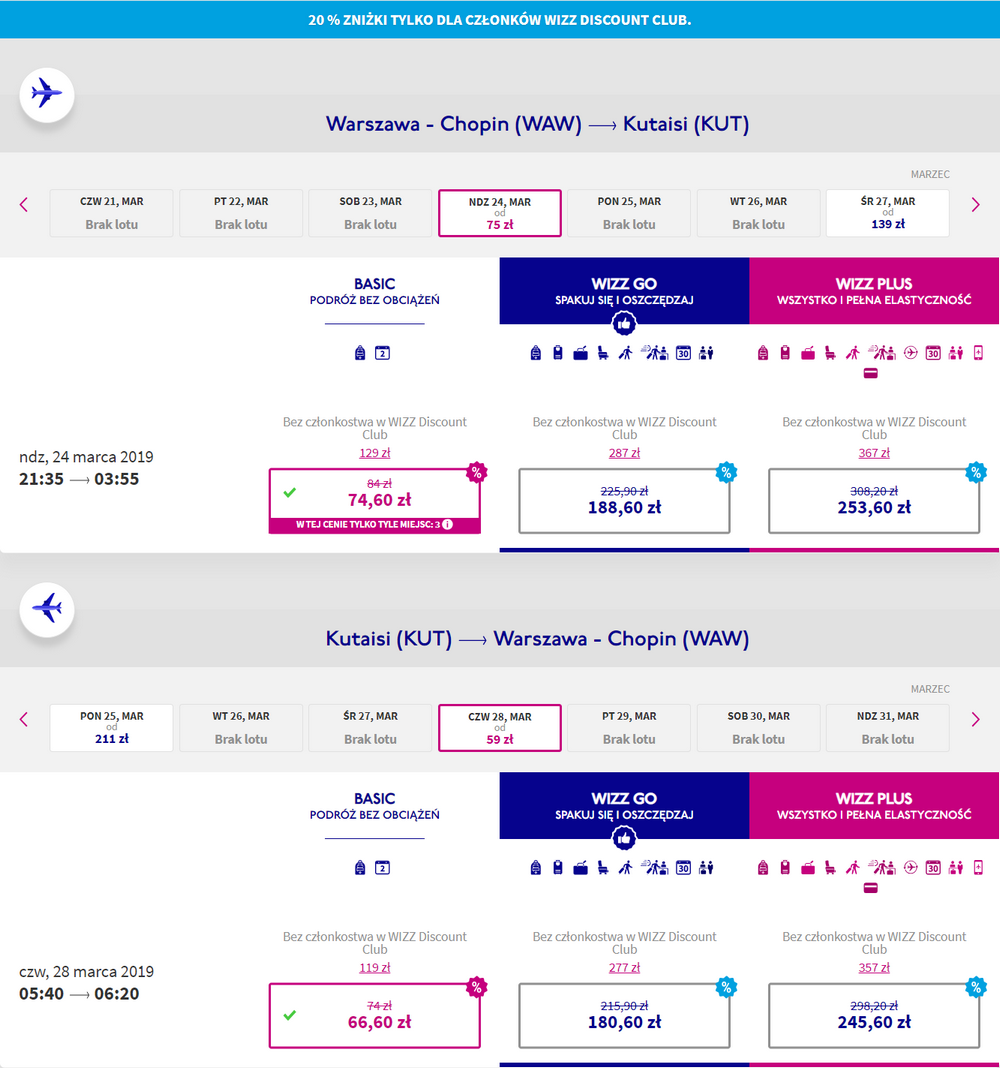Click return WIZZ GO calendar '30' icon

point(683,868)
